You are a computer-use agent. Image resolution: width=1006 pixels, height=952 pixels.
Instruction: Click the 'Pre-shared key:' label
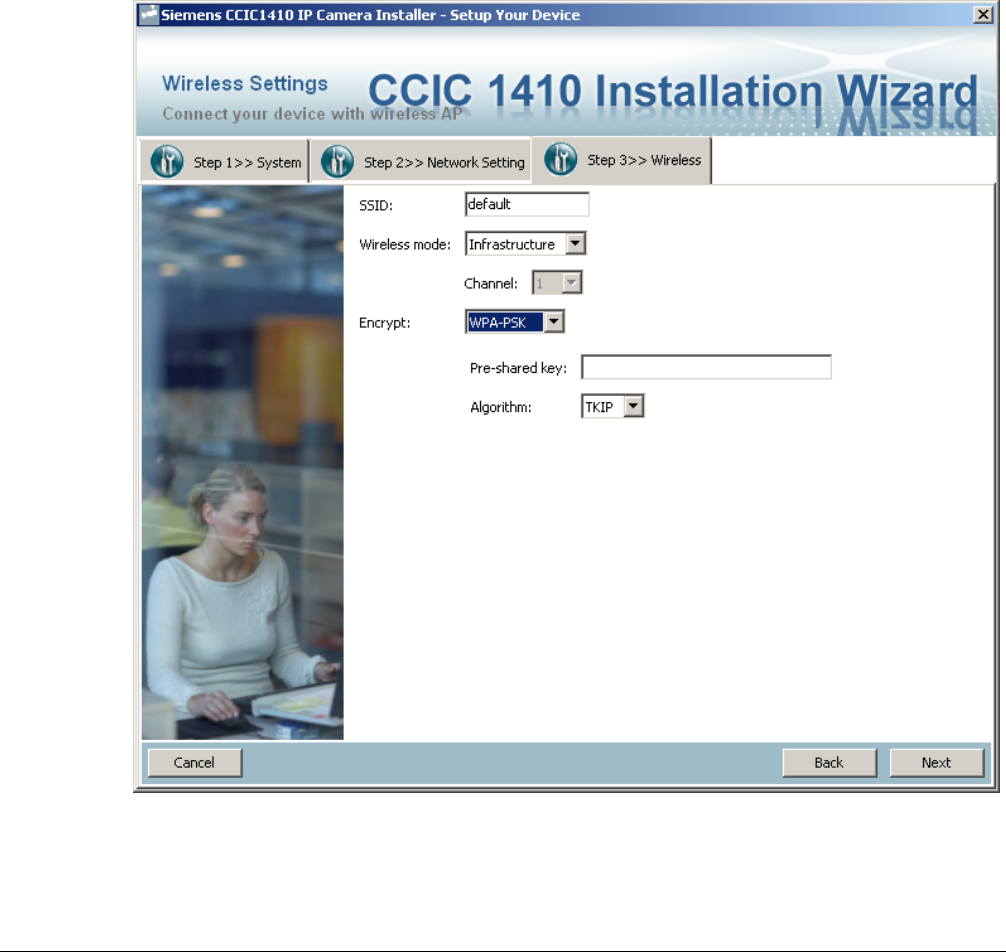(518, 368)
